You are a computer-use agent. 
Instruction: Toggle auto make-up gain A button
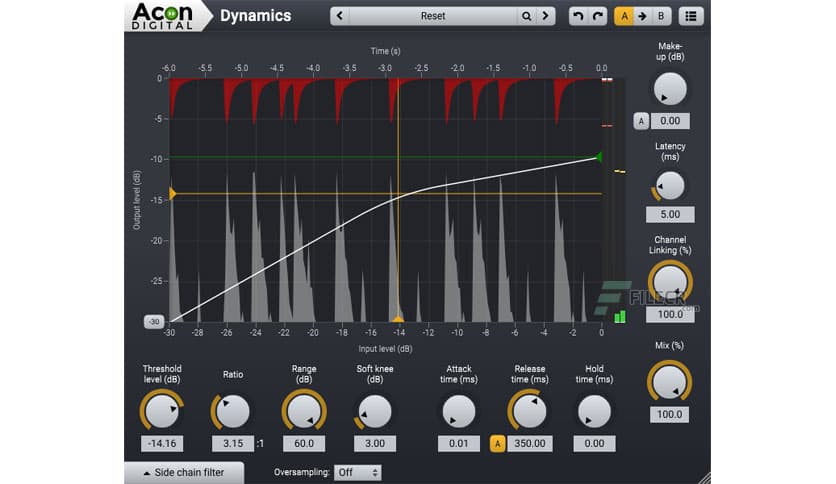click(641, 121)
